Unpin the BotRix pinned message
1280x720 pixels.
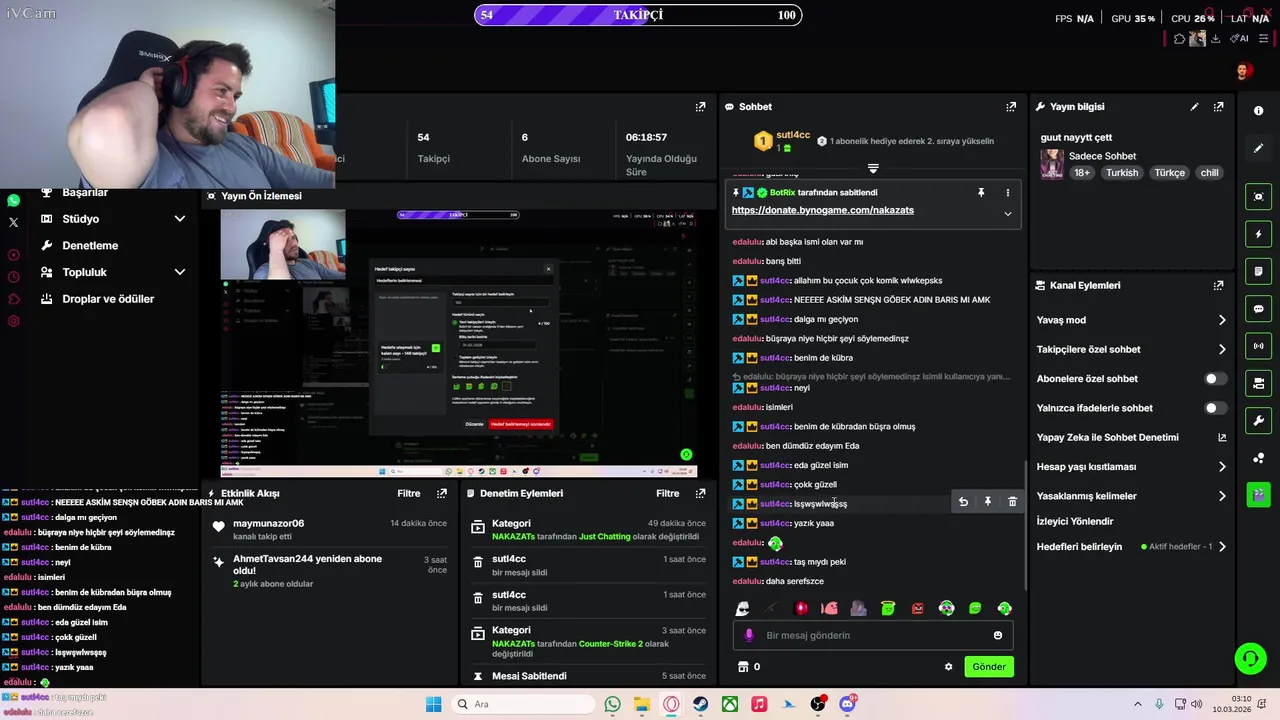981,192
